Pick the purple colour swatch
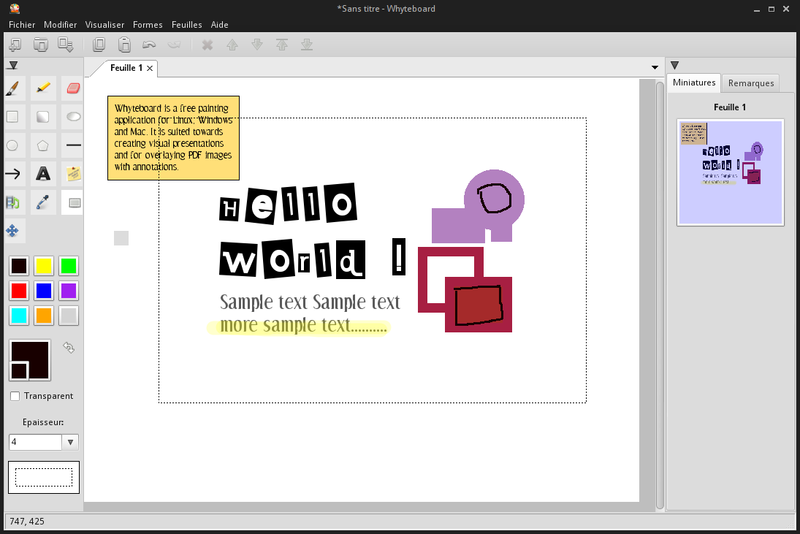800x534 pixels. point(68,291)
